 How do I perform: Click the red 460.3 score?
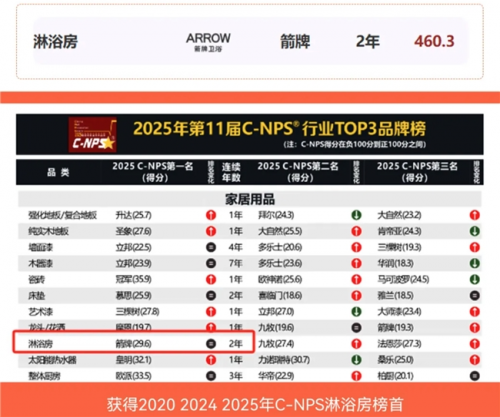click(434, 42)
